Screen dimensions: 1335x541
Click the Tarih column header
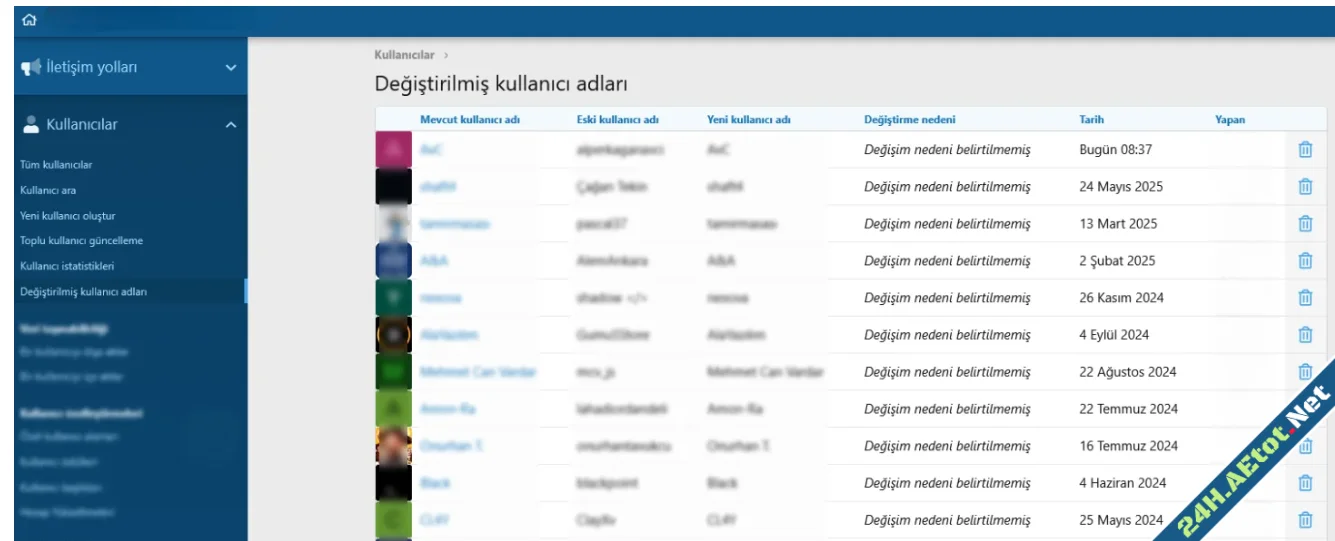click(x=1091, y=120)
